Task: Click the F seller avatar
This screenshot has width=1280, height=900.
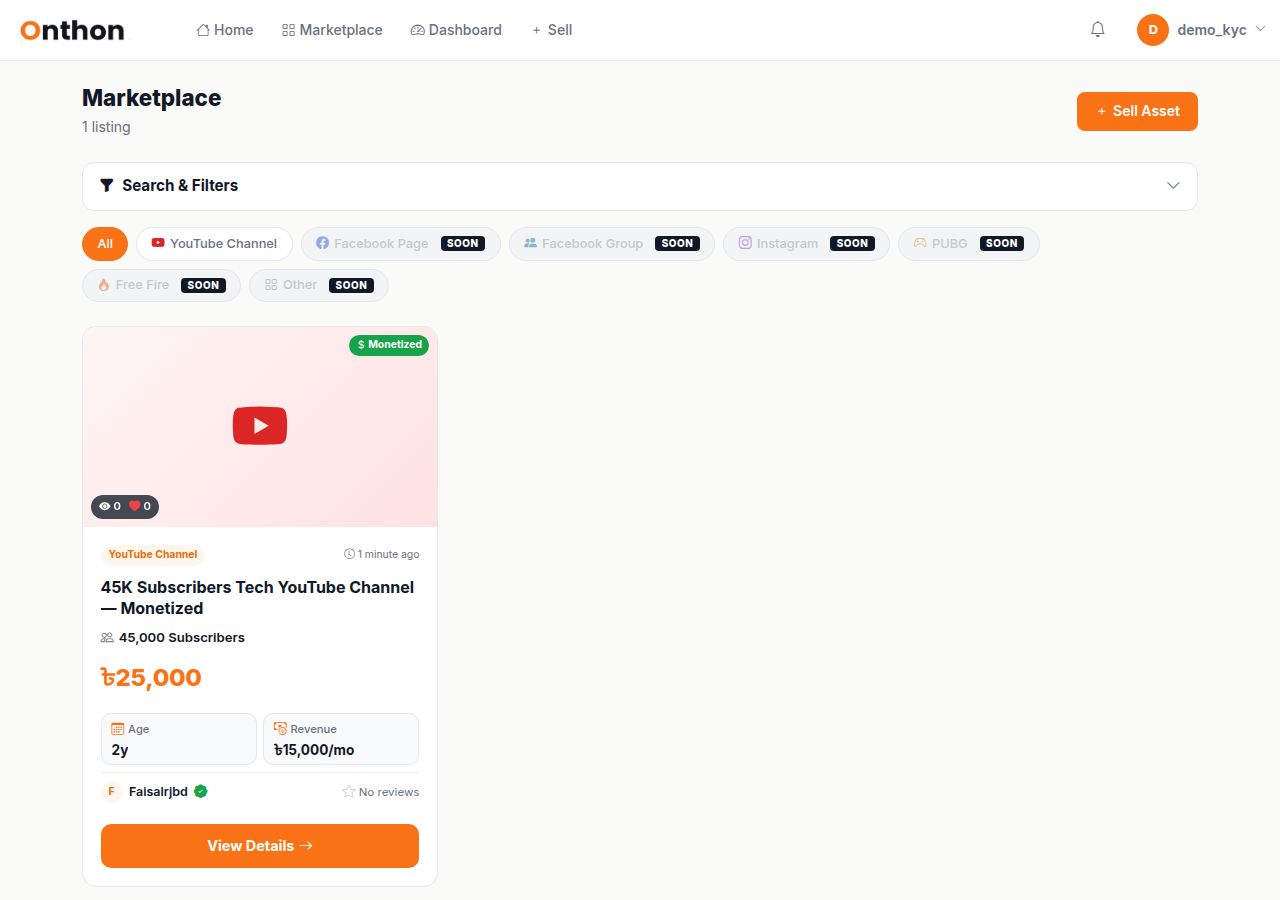Action: click(x=111, y=791)
